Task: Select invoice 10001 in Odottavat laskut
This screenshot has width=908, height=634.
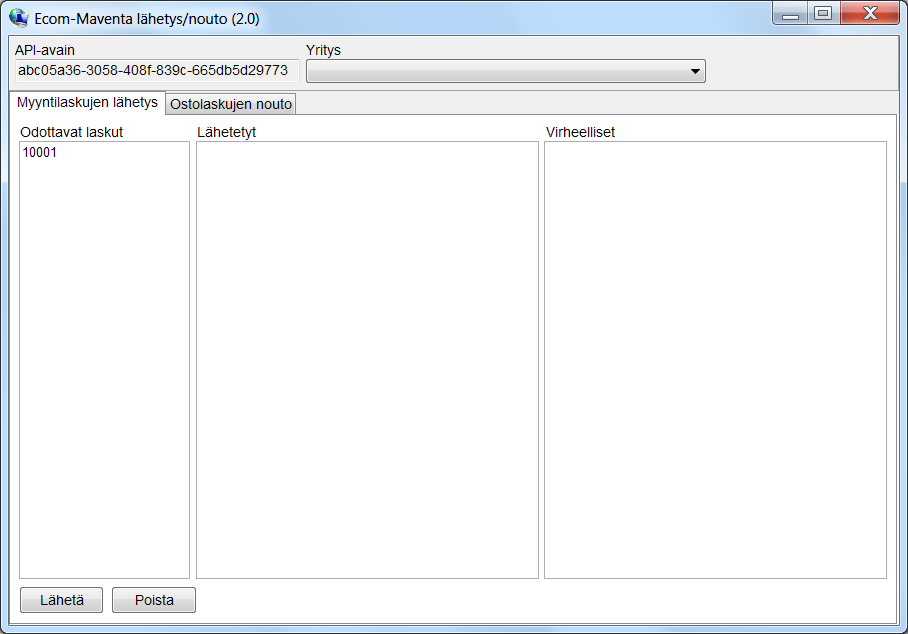Action: [x=40, y=153]
